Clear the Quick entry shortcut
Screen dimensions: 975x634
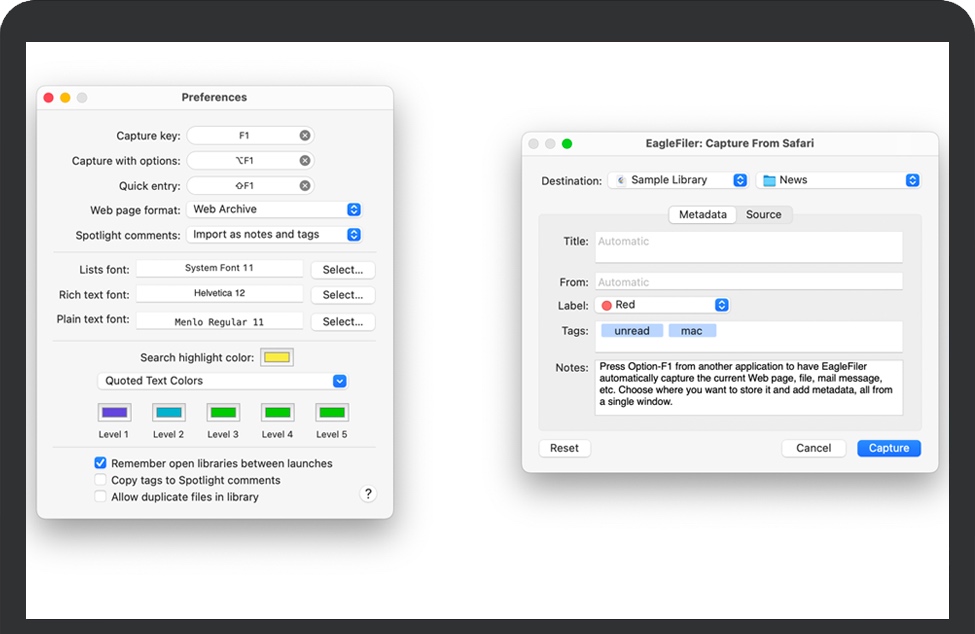pos(305,185)
